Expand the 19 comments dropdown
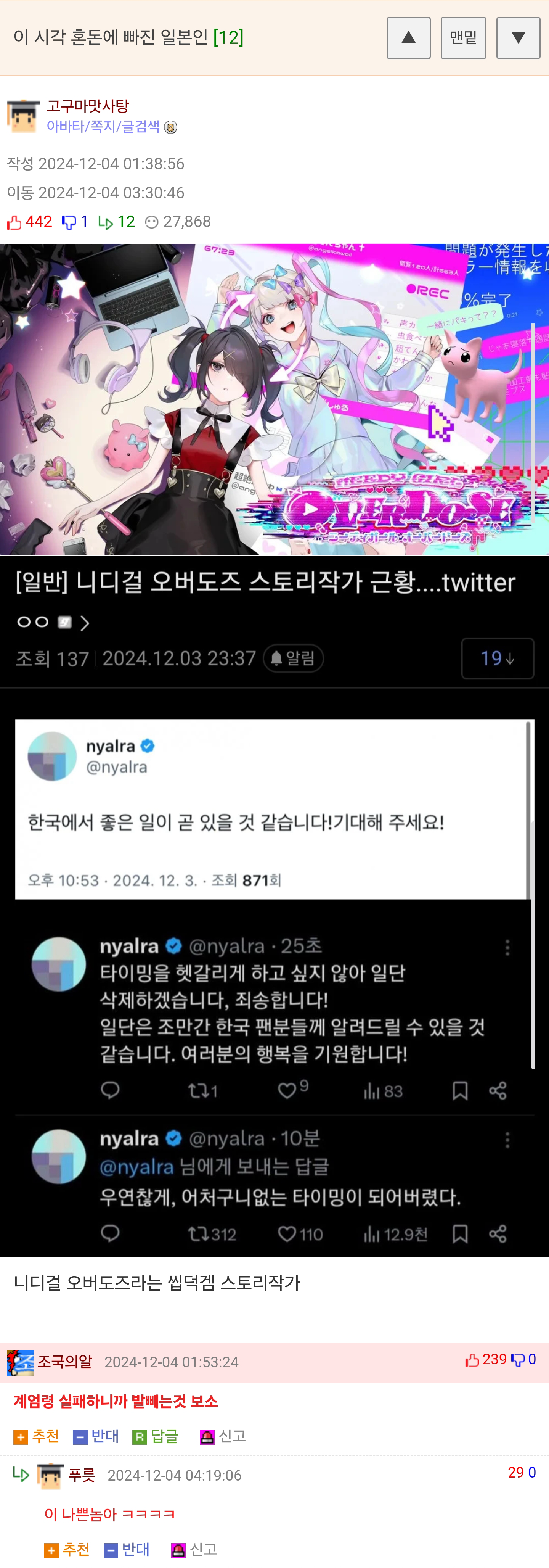549x1568 pixels. click(497, 658)
